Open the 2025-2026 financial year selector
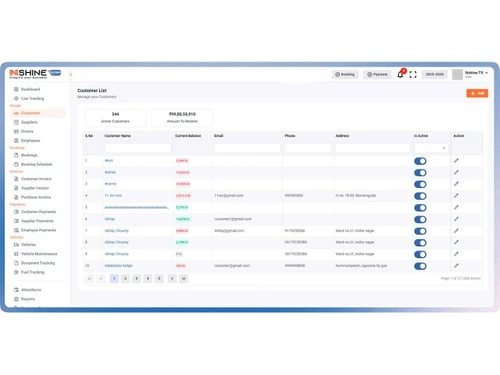The width and height of the screenshot is (500, 375). [x=434, y=74]
